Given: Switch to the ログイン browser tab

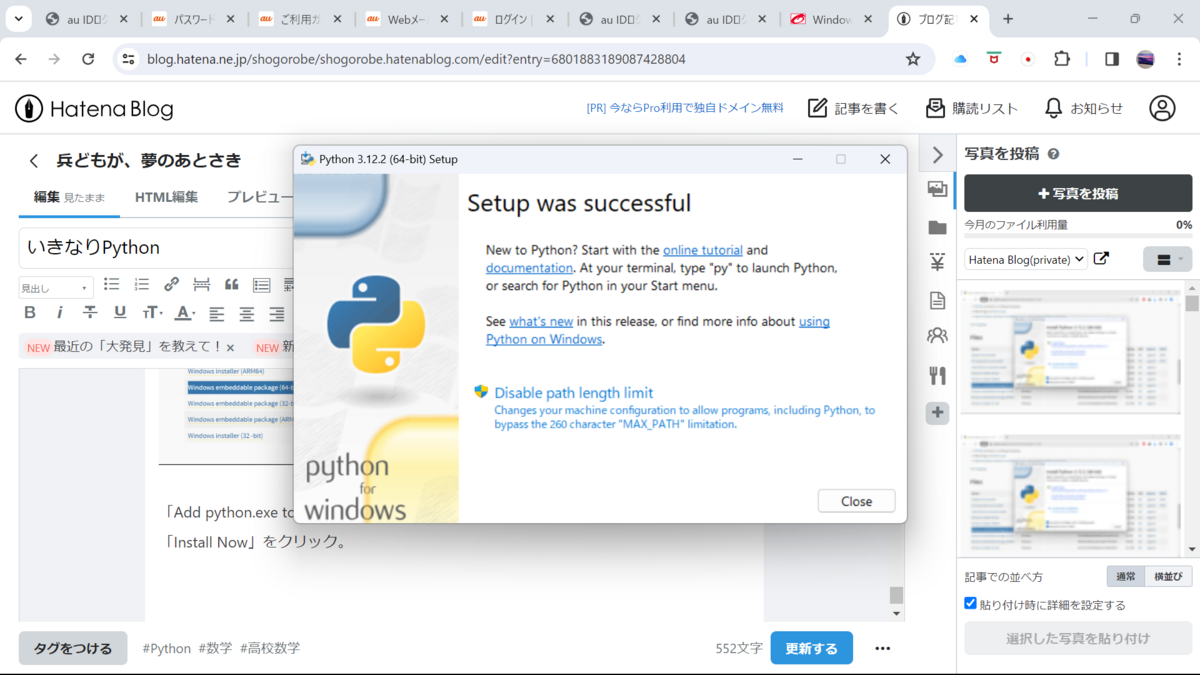Looking at the screenshot, I should pyautogui.click(x=512, y=19).
